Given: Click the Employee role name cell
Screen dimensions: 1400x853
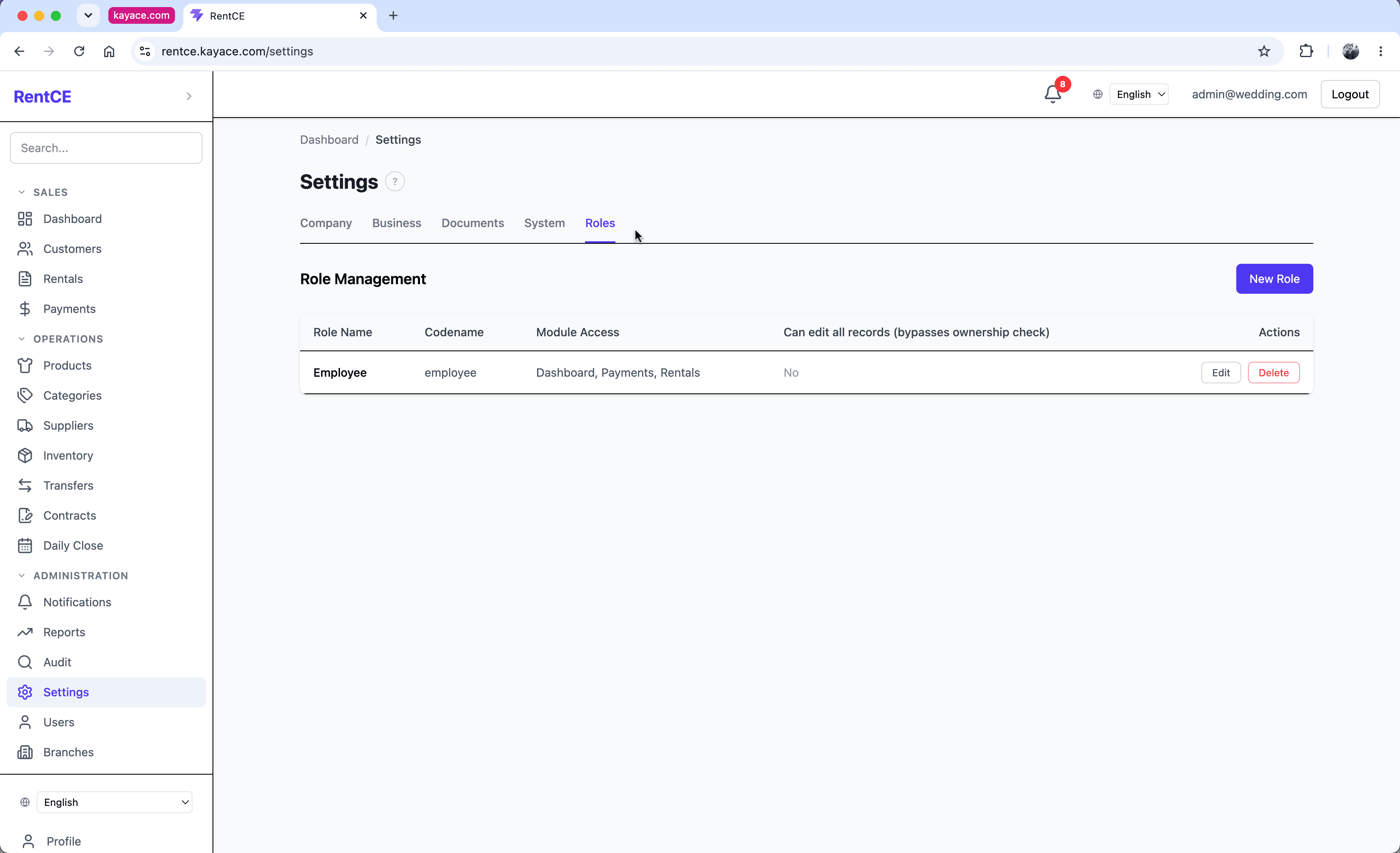Looking at the screenshot, I should coord(340,373).
